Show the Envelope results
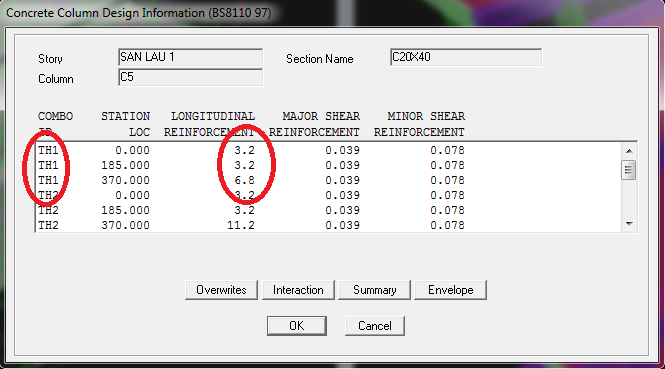The image size is (665, 369). (450, 290)
